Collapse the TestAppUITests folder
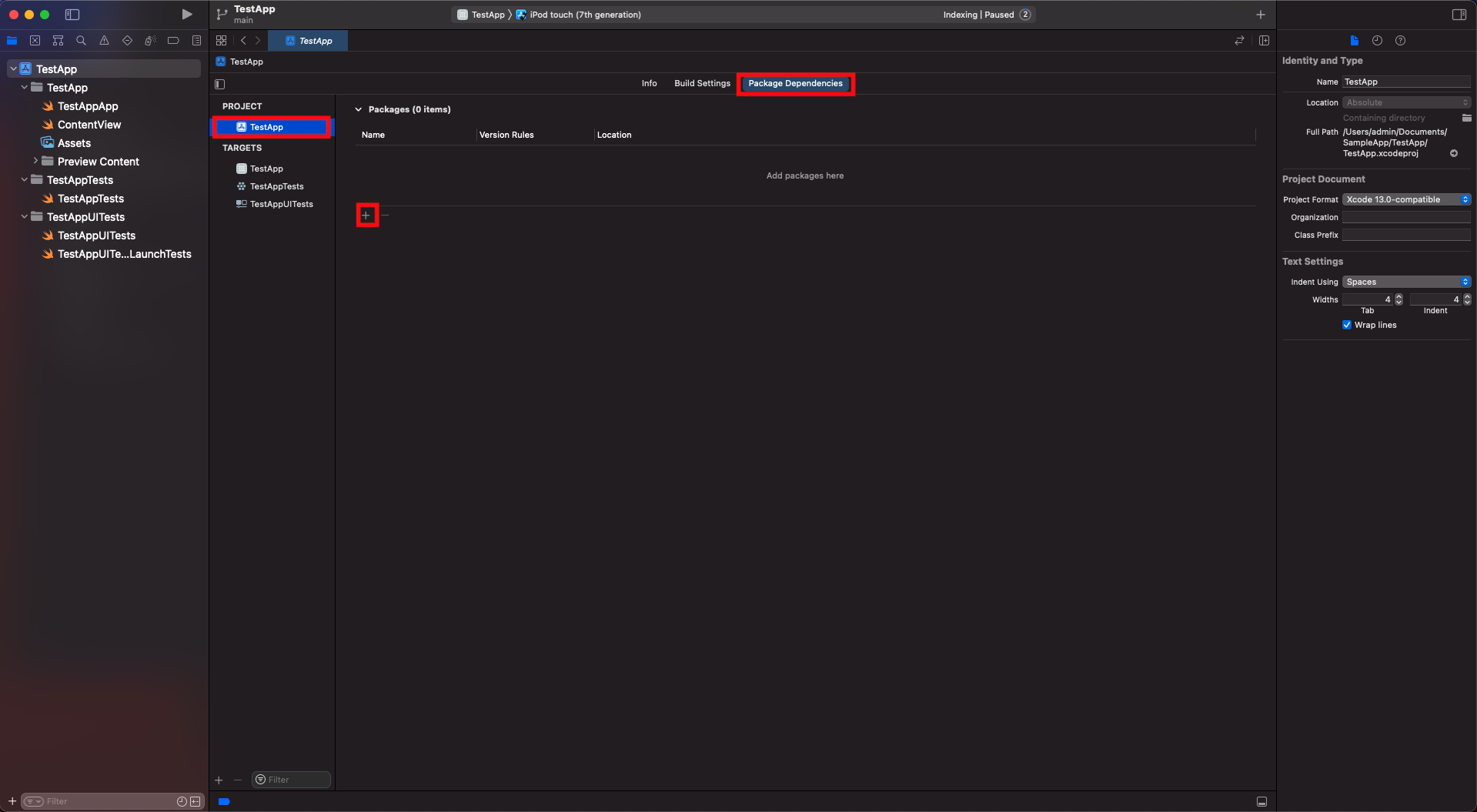1477x812 pixels. click(24, 216)
